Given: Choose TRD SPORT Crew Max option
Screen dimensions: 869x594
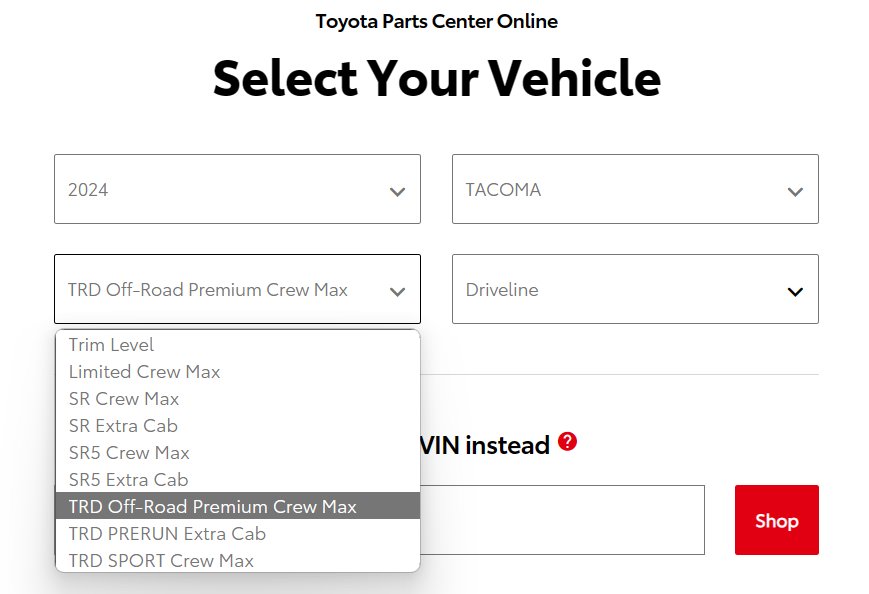Looking at the screenshot, I should click(x=238, y=560).
